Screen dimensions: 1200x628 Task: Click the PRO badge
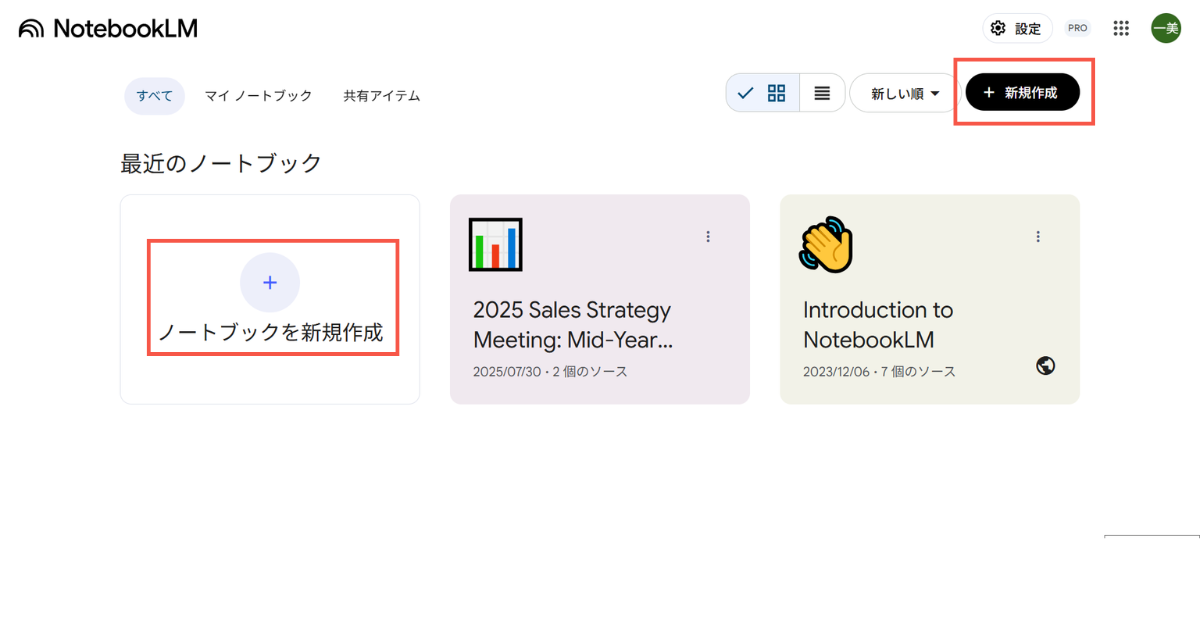[x=1077, y=28]
